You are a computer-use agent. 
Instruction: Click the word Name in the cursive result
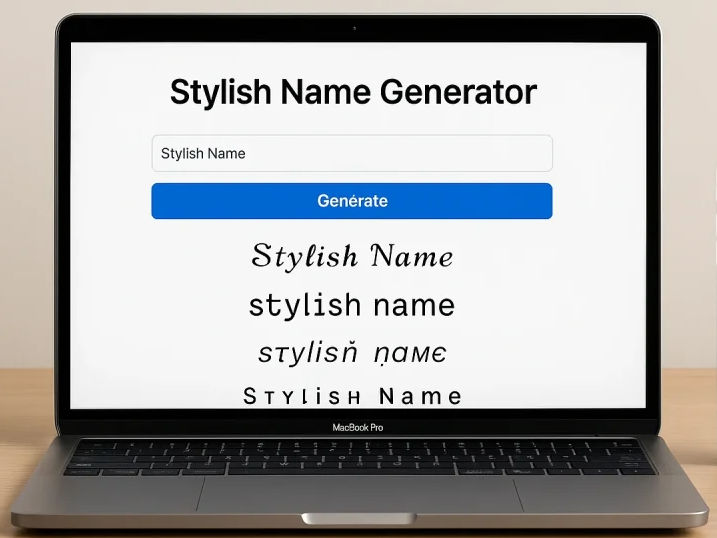pos(411,257)
